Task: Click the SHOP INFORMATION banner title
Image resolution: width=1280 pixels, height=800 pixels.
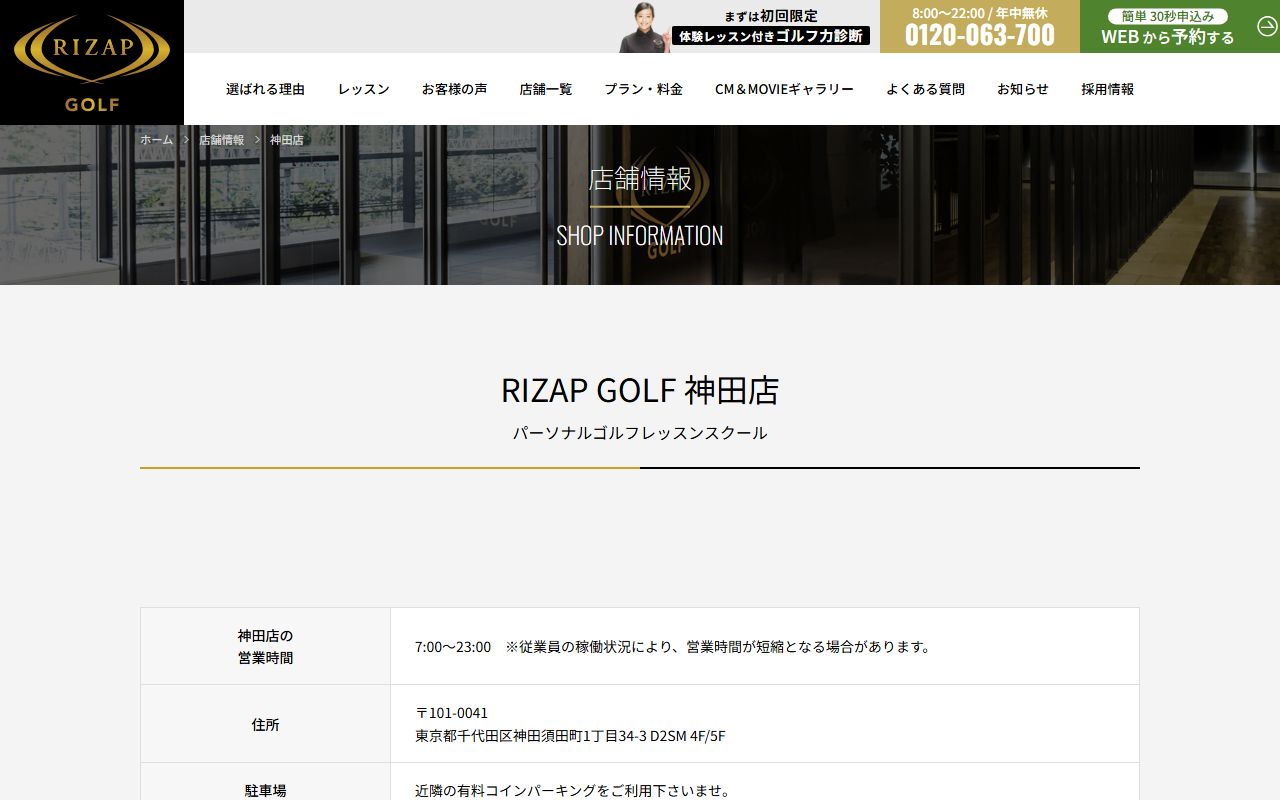Action: point(640,236)
